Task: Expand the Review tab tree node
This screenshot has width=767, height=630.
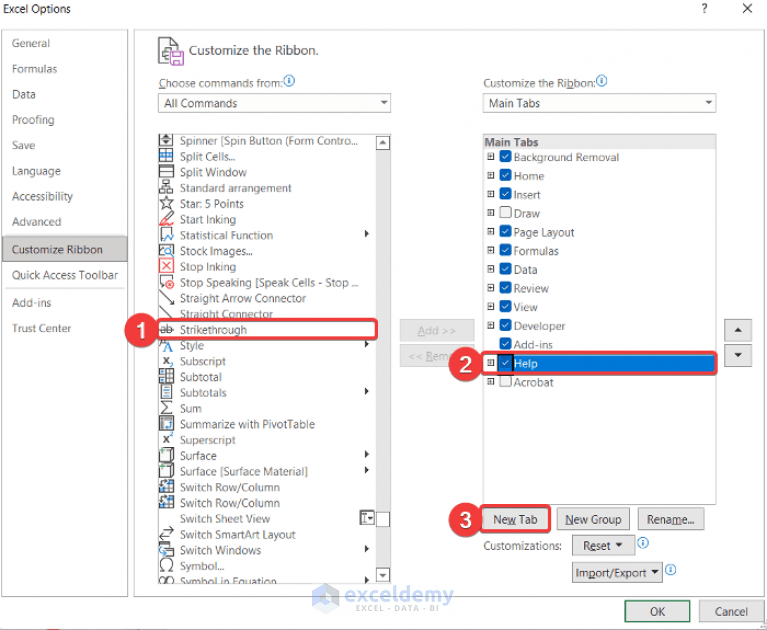Action: (x=491, y=288)
